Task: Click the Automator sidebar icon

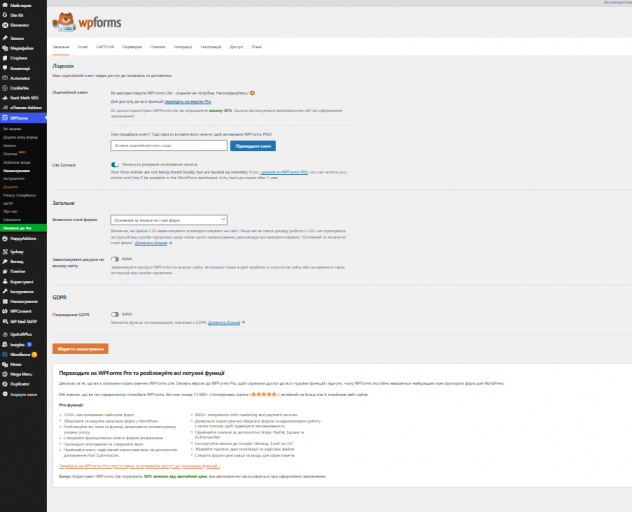Action: pyautogui.click(x=5, y=78)
